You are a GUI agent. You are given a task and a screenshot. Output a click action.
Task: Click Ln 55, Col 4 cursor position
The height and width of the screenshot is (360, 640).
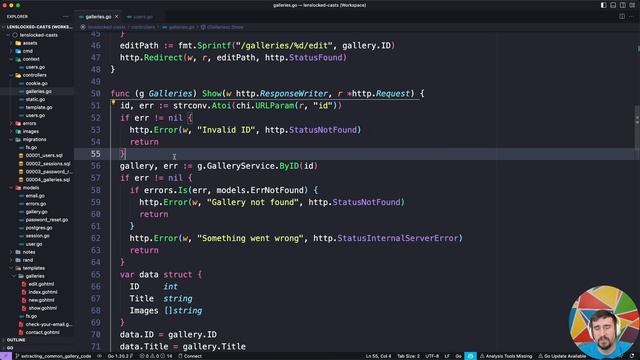[x=378, y=356]
